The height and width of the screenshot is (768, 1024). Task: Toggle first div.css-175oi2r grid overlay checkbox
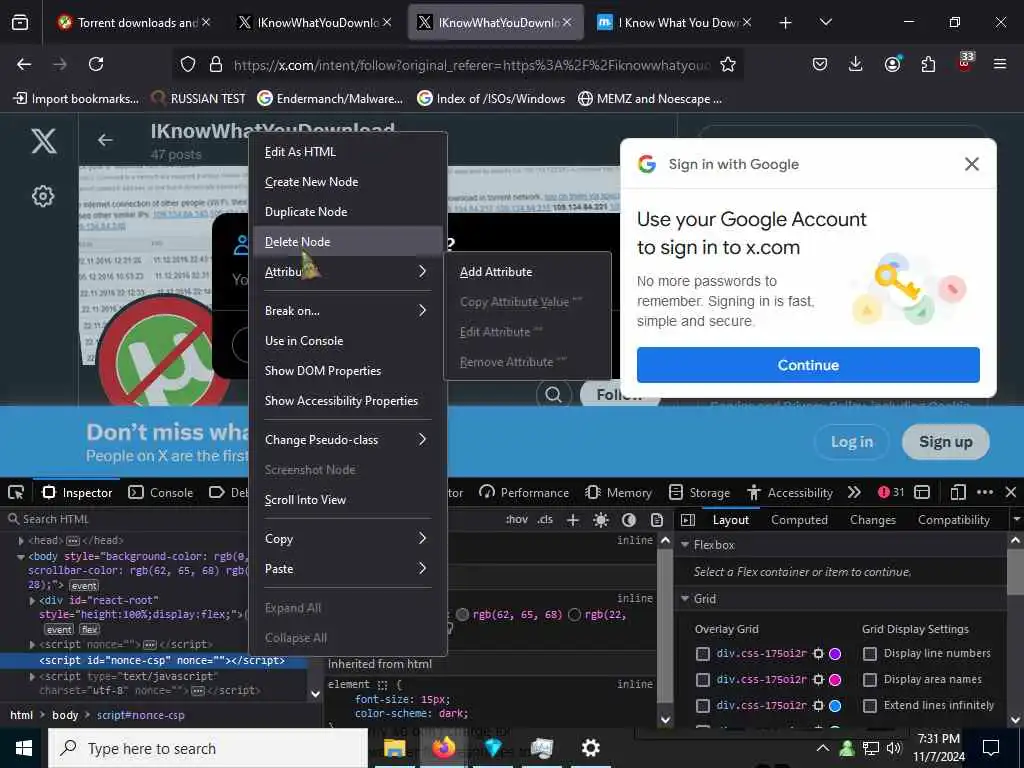coord(703,654)
